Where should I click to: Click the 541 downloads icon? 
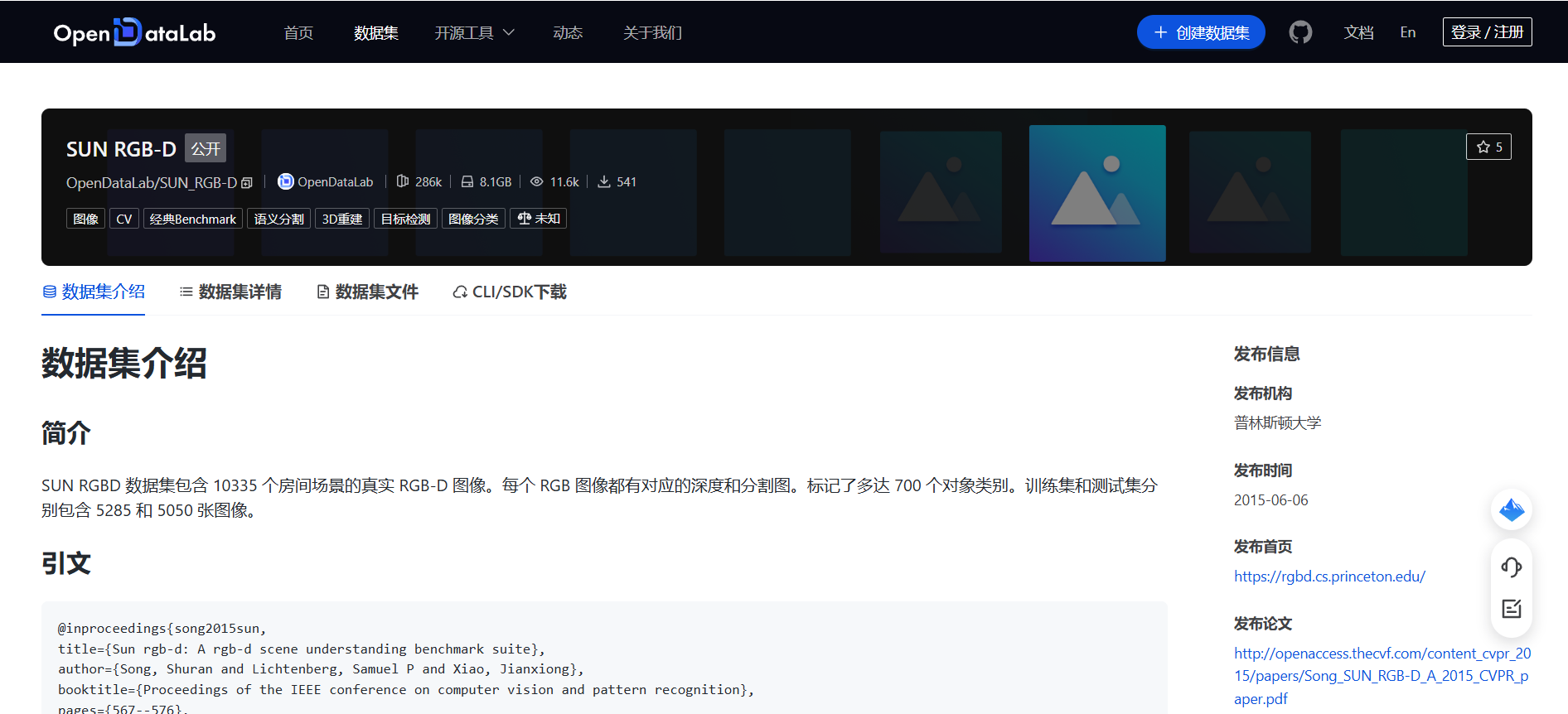coord(604,181)
